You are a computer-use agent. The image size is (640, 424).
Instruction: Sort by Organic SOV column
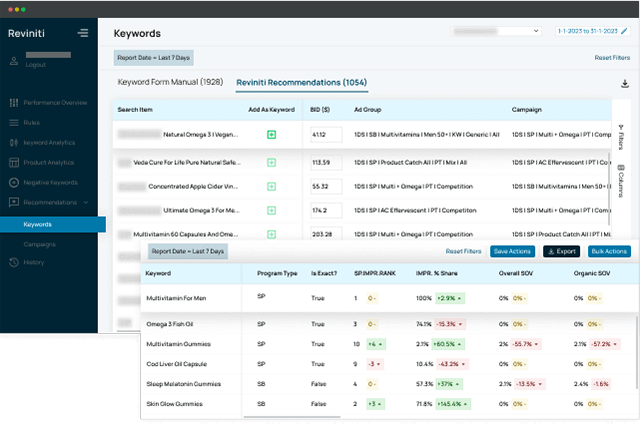[x=592, y=273]
